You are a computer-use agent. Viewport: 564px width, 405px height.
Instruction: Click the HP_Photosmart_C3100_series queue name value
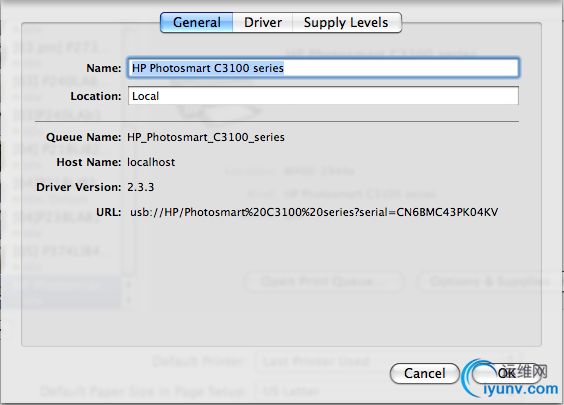pos(206,137)
